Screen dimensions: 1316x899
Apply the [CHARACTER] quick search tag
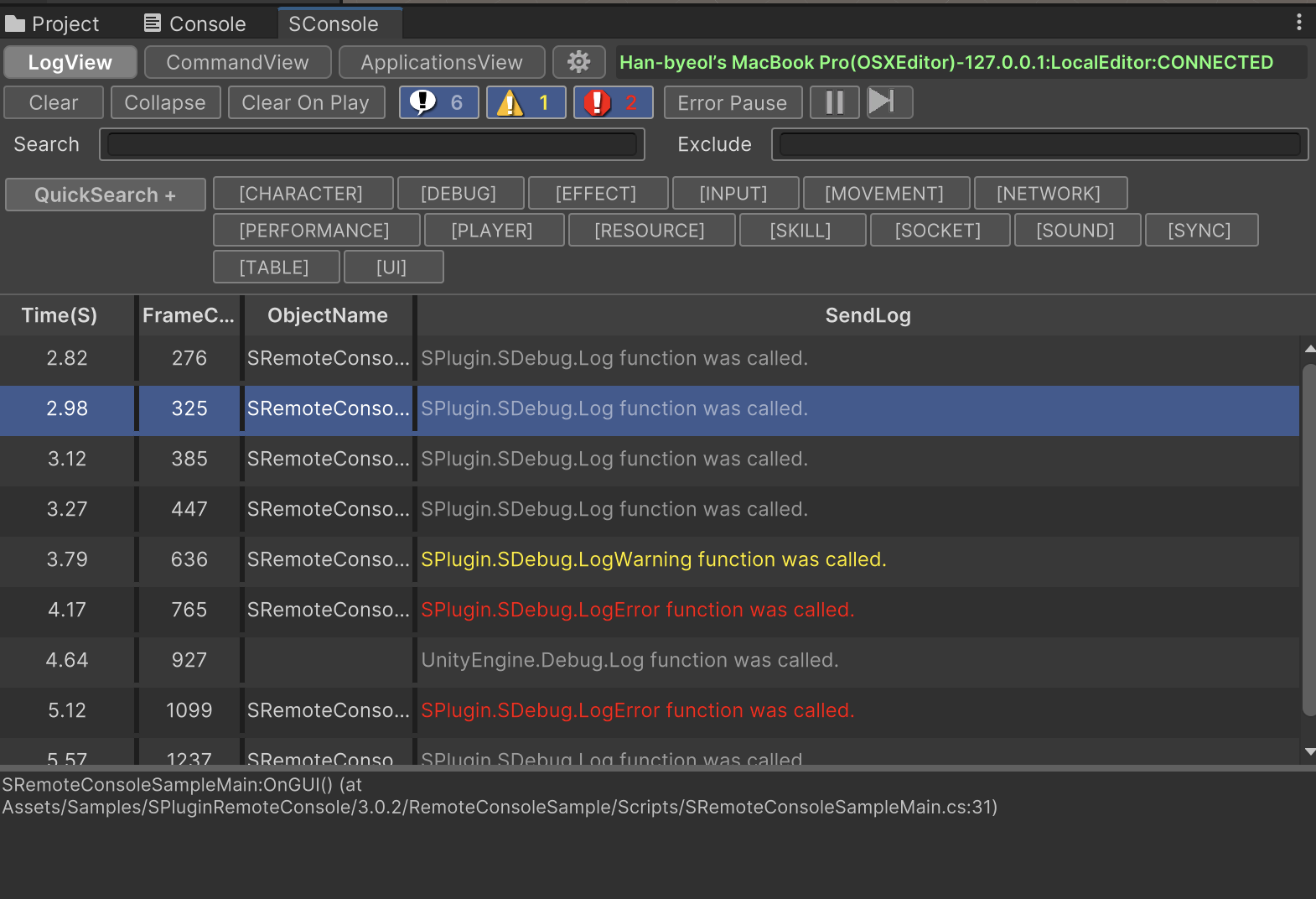click(302, 193)
